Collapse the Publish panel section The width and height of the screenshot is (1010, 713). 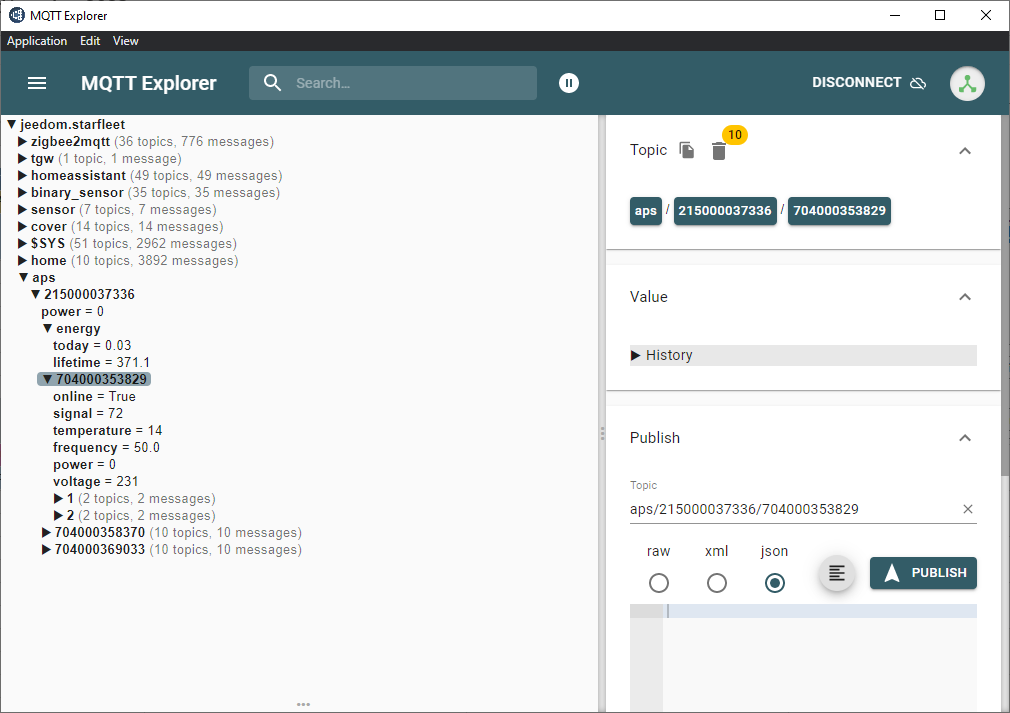(964, 438)
